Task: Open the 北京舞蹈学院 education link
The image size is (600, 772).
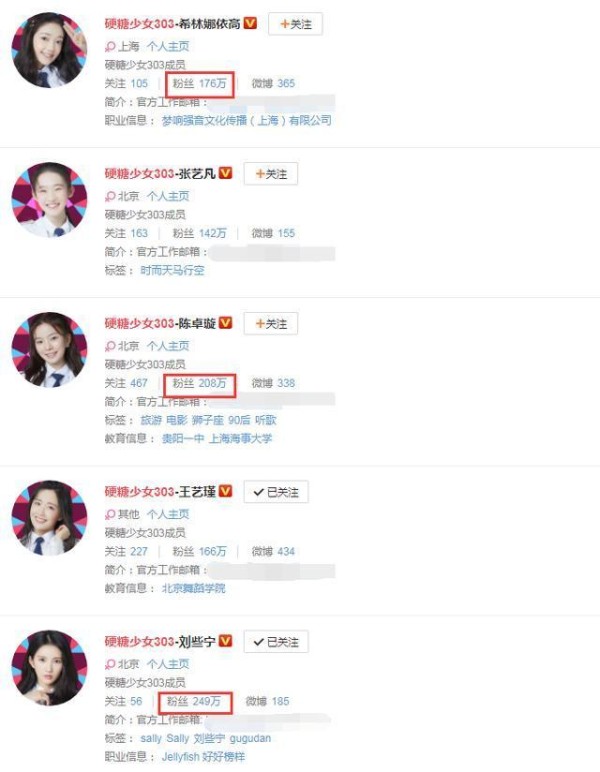Action: tap(193, 588)
